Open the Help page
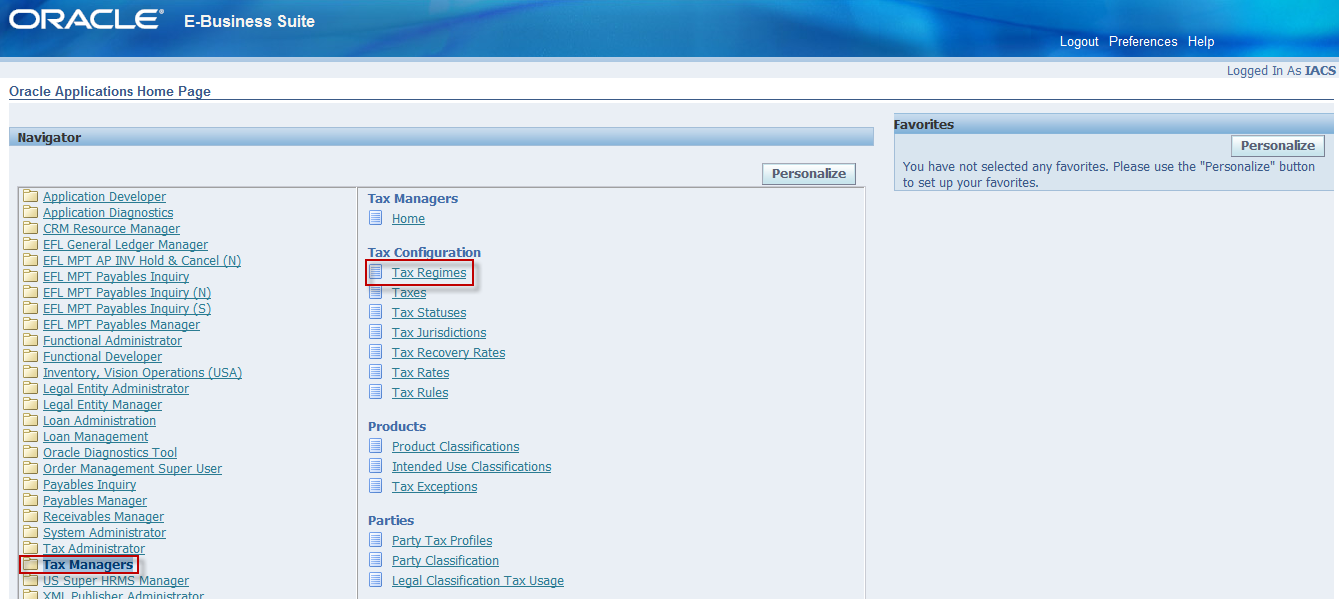This screenshot has height=599, width=1339. 1201,41
